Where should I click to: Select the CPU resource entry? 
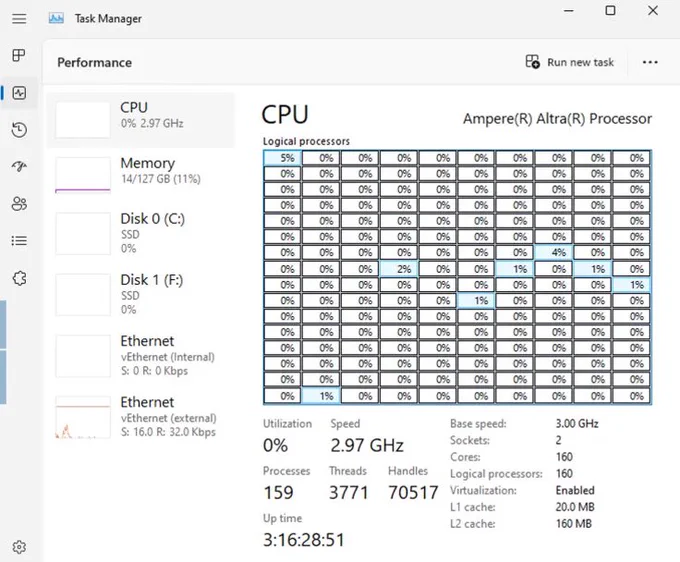coord(141,120)
